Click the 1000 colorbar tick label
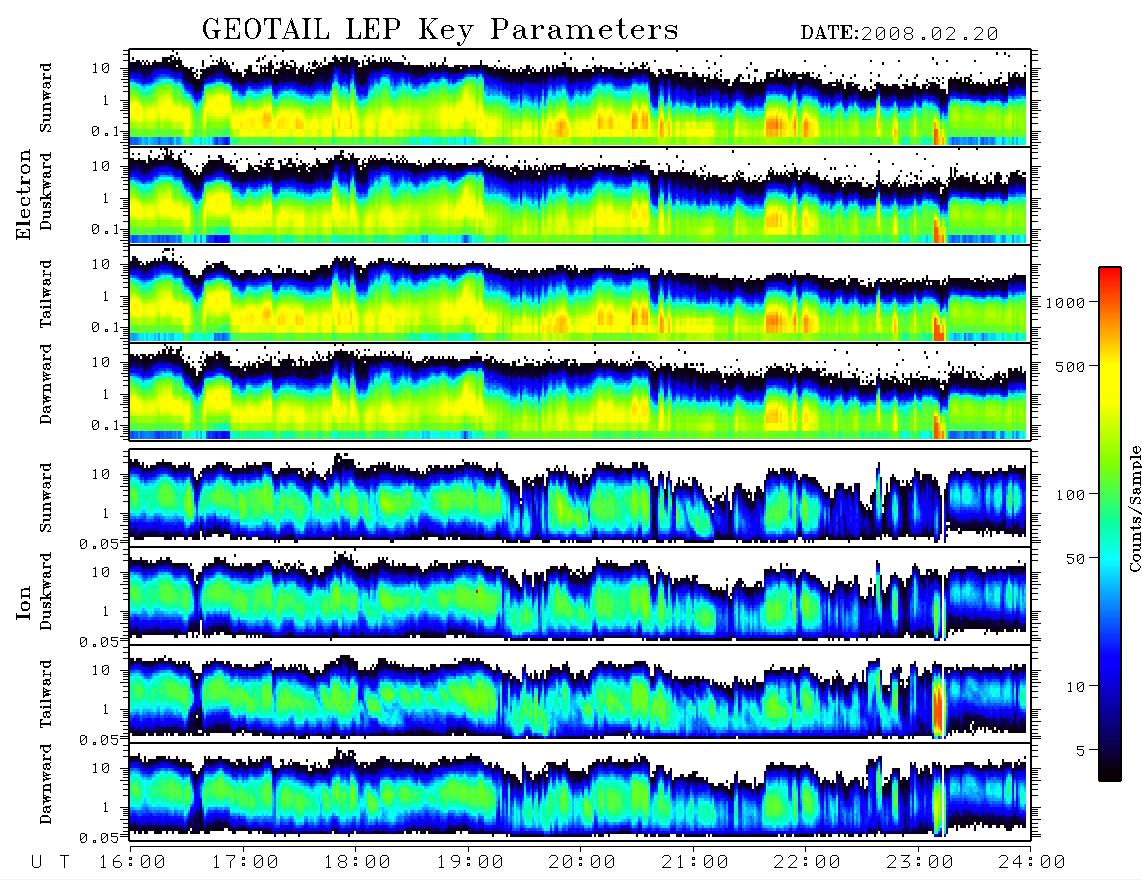Image resolution: width=1142 pixels, height=880 pixels. (1065, 302)
